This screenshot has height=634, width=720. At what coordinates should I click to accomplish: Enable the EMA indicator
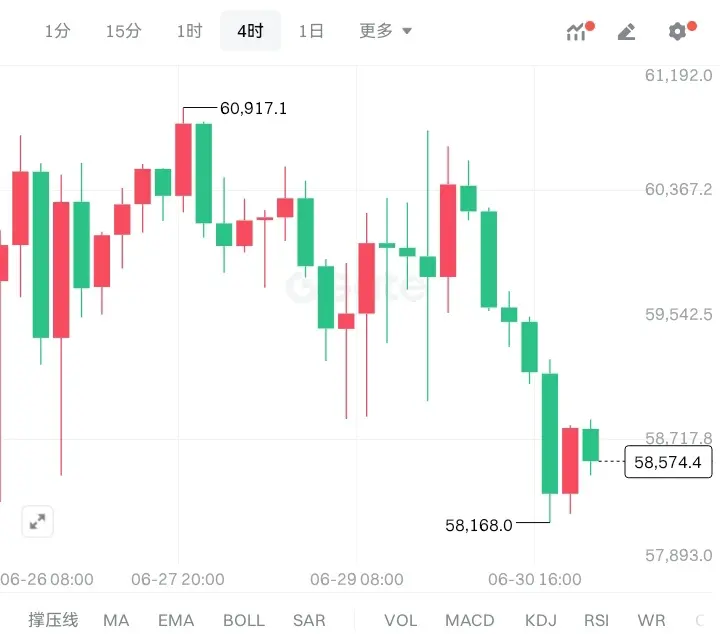tap(176, 620)
